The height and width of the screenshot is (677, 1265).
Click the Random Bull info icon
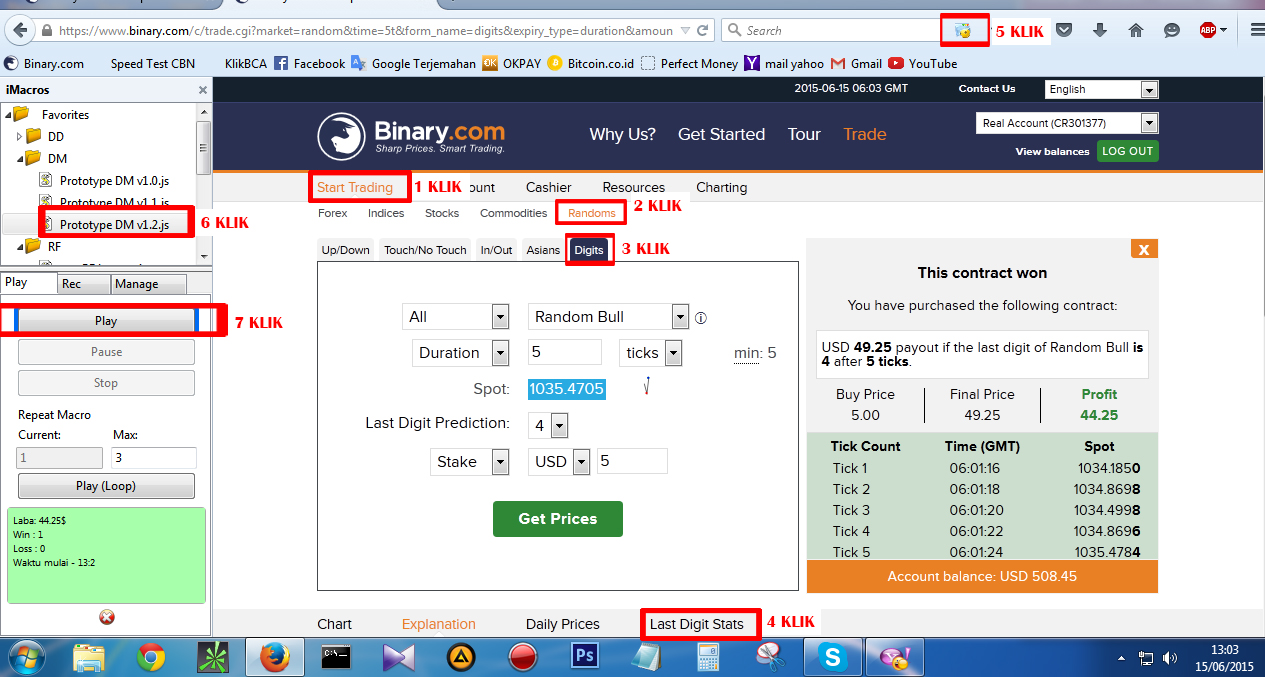(701, 318)
